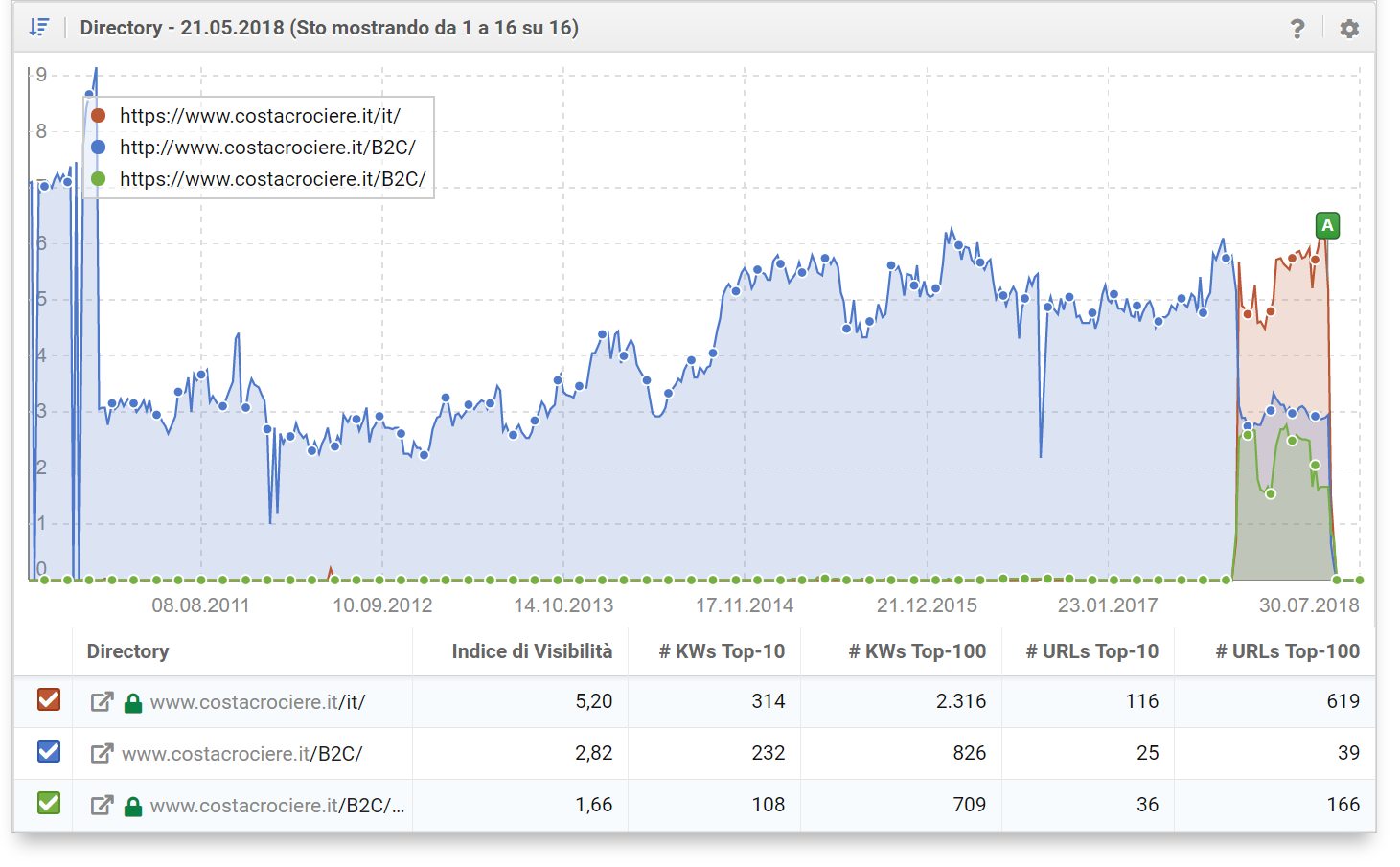Click URLs Top-100 value 619

[x=1343, y=701]
